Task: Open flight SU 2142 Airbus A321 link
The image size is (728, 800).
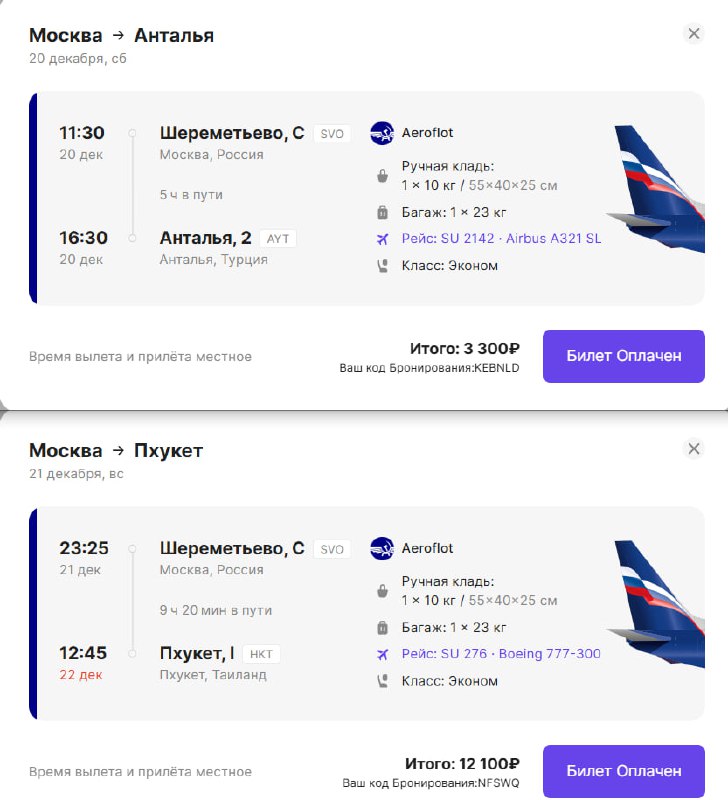Action: (x=501, y=239)
